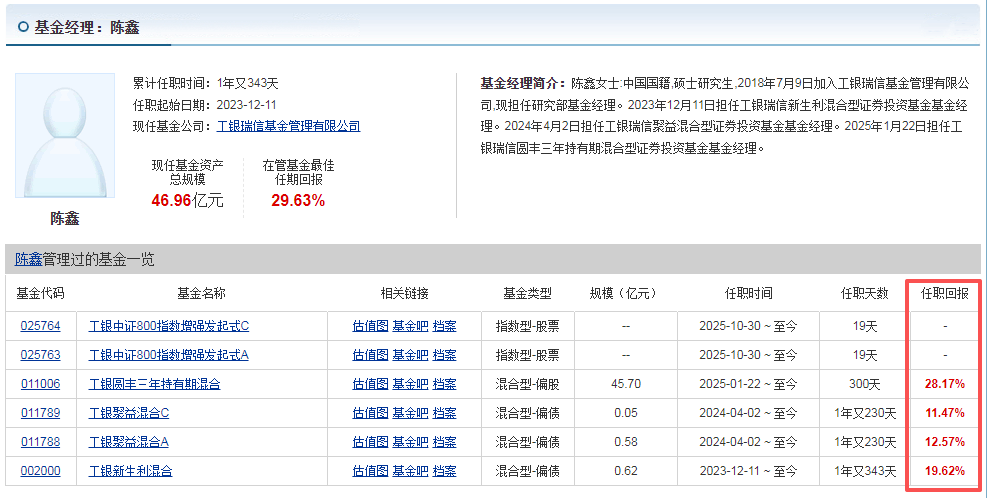This screenshot has height=498, width=987.
Task: Click the 12.57% tenure return value
Action: pyautogui.click(x=944, y=442)
